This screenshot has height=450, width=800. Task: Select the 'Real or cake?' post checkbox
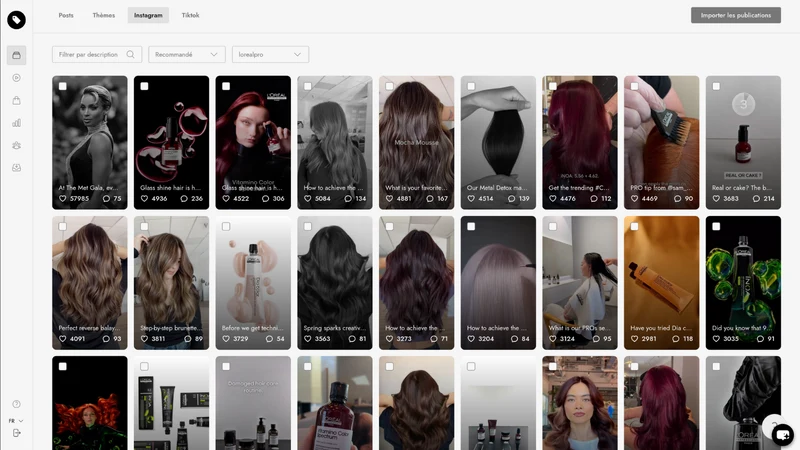pos(716,86)
